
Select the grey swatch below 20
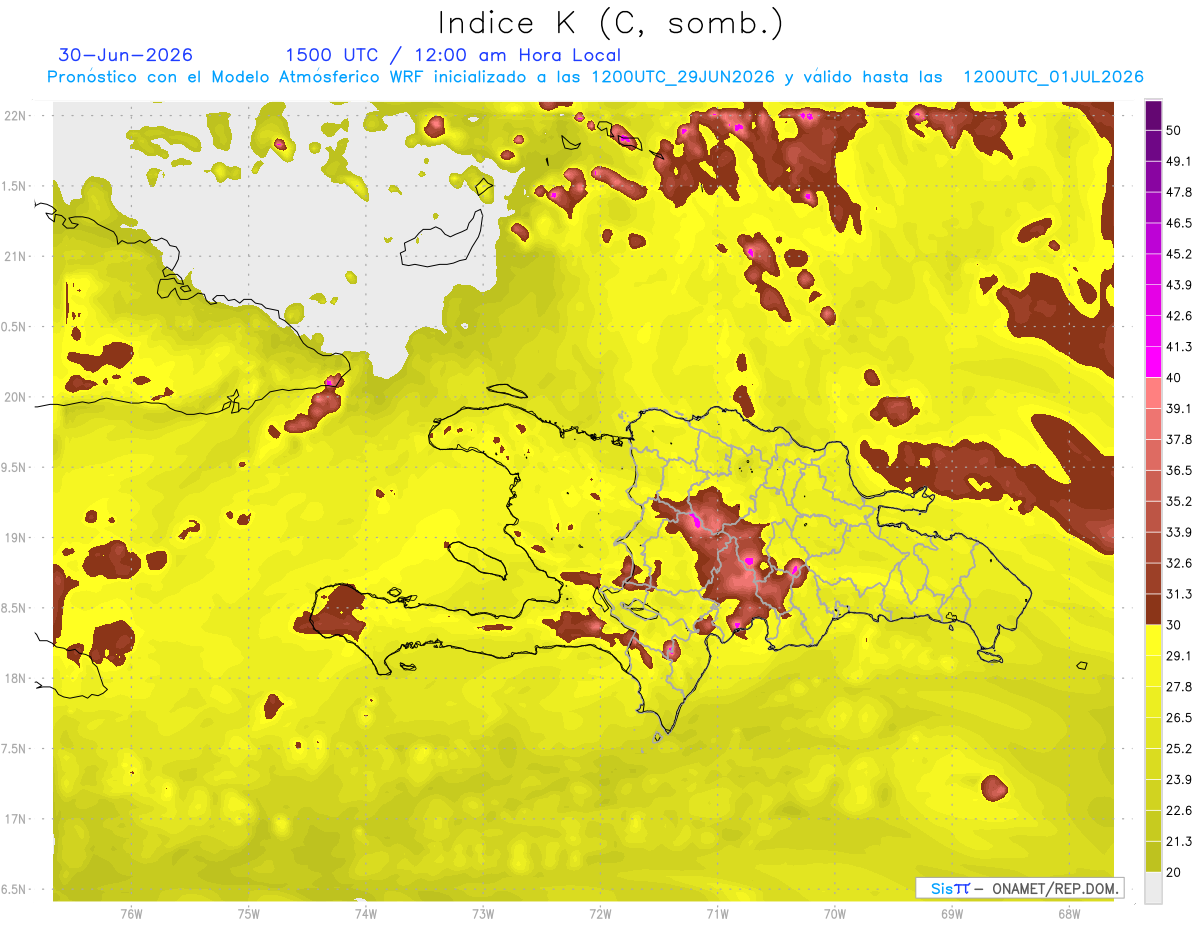[1153, 888]
